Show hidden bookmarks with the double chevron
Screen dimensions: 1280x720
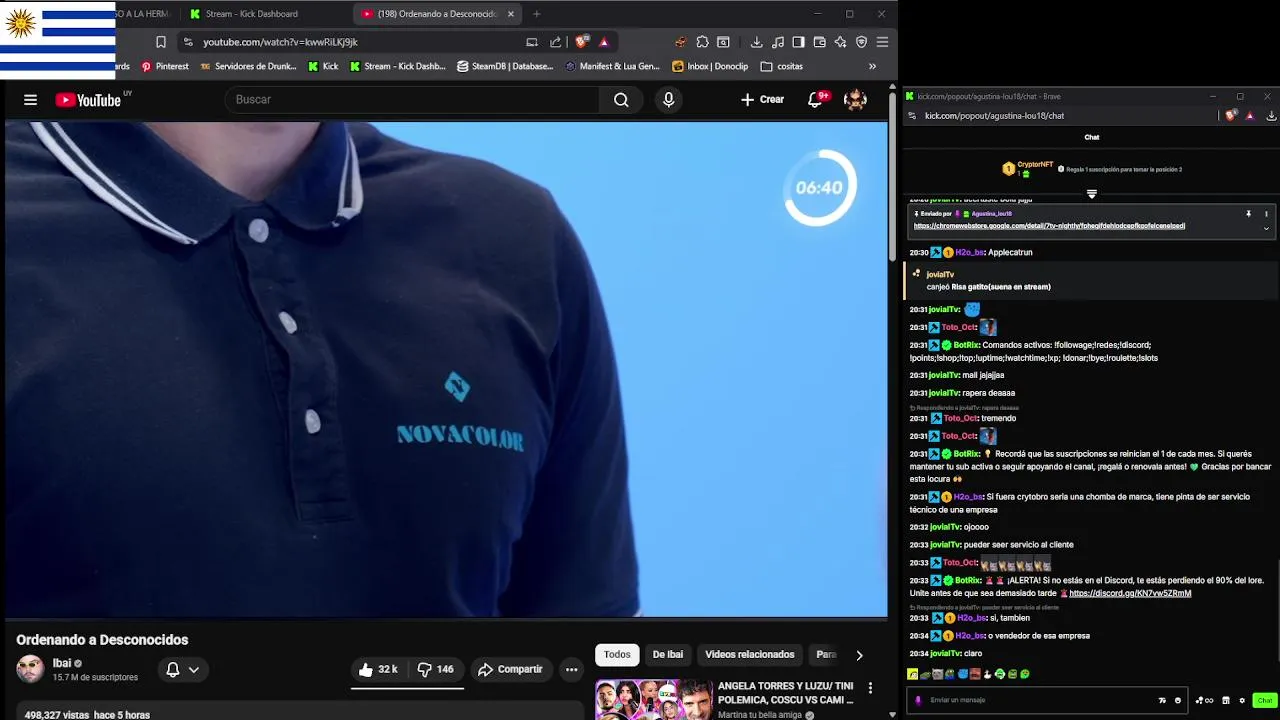tap(872, 67)
